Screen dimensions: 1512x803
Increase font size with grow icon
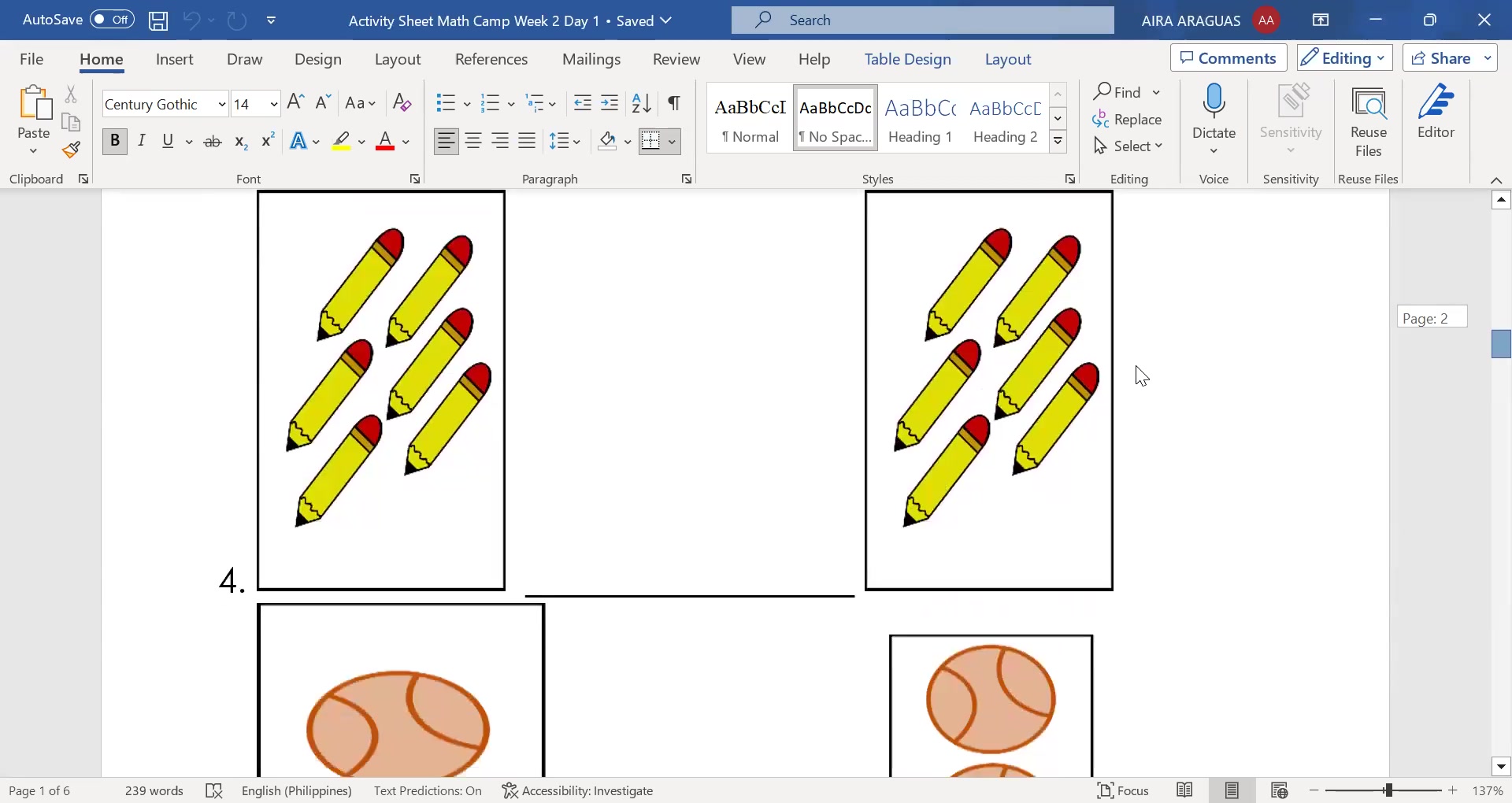(x=296, y=102)
